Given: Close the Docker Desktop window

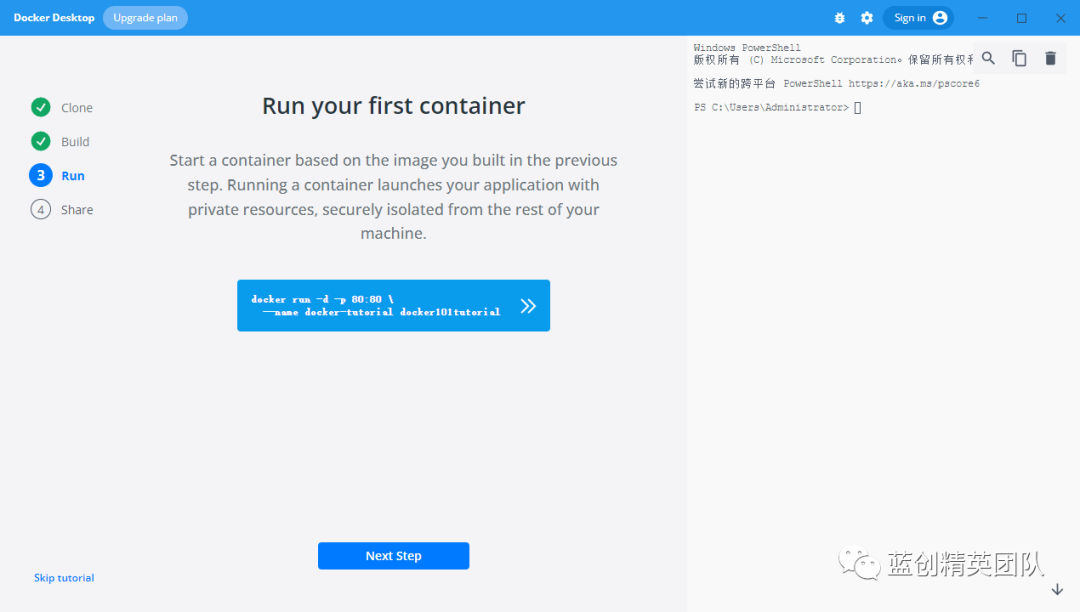Looking at the screenshot, I should (1061, 18).
